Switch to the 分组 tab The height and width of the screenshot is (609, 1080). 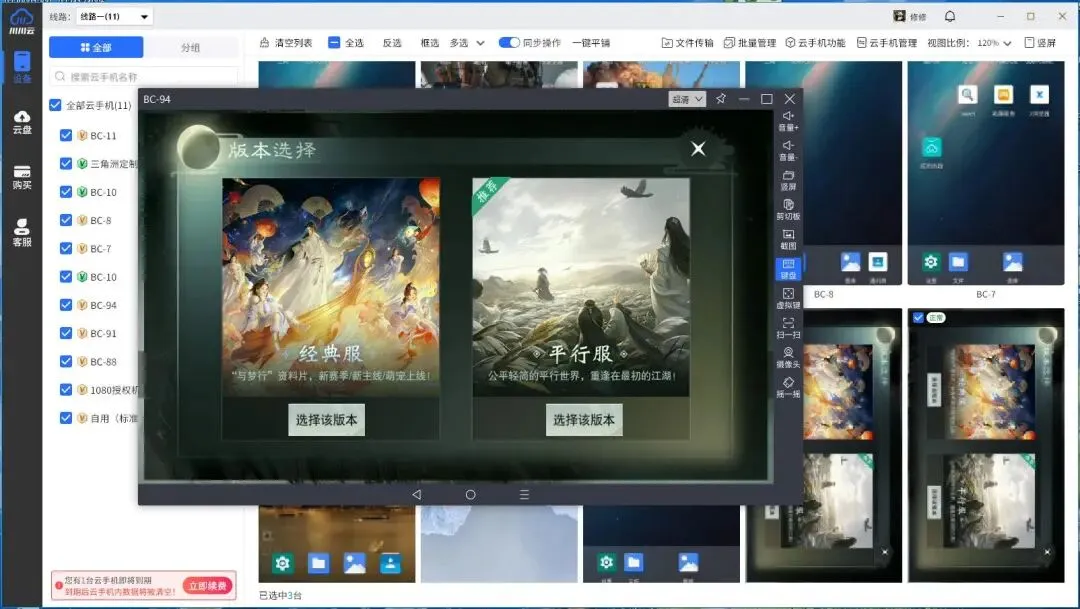point(191,48)
